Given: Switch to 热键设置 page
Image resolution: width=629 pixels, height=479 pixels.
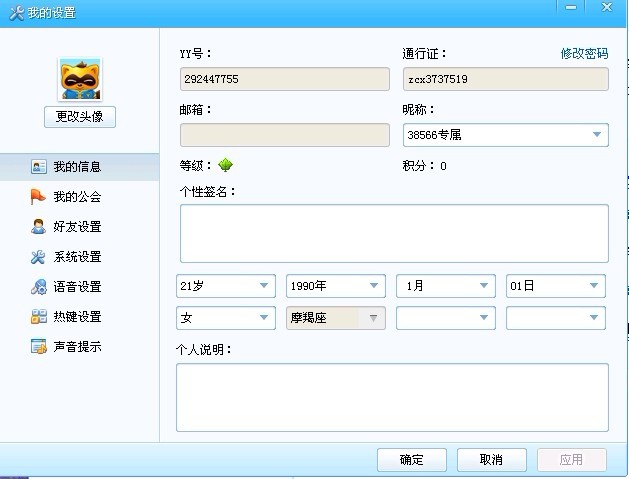Looking at the screenshot, I should (79, 317).
